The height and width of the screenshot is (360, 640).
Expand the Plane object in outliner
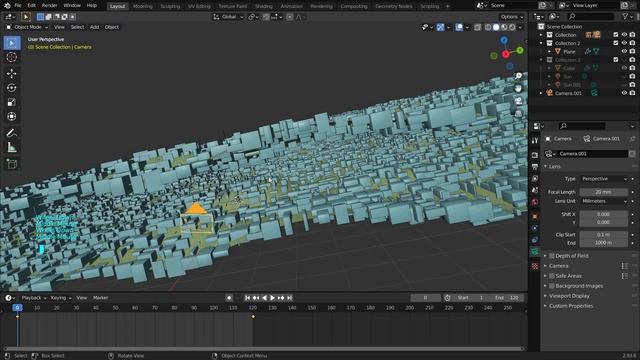click(x=549, y=51)
